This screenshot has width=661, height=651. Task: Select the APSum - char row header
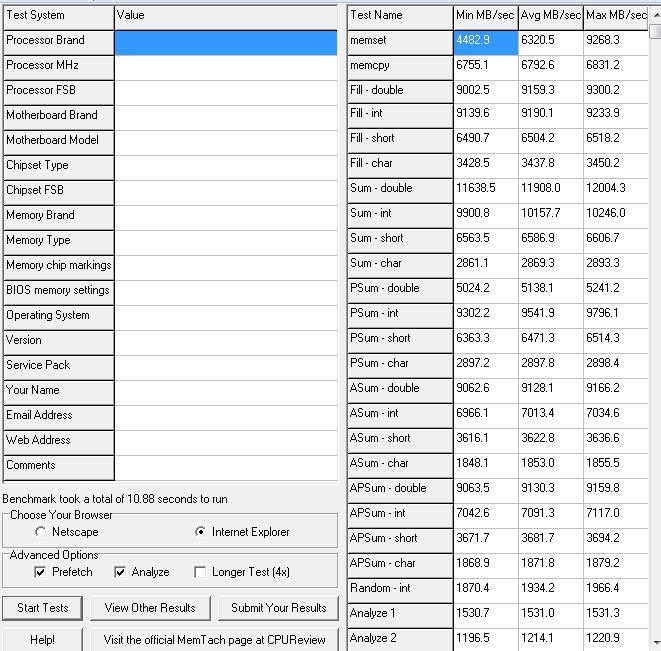[400, 566]
